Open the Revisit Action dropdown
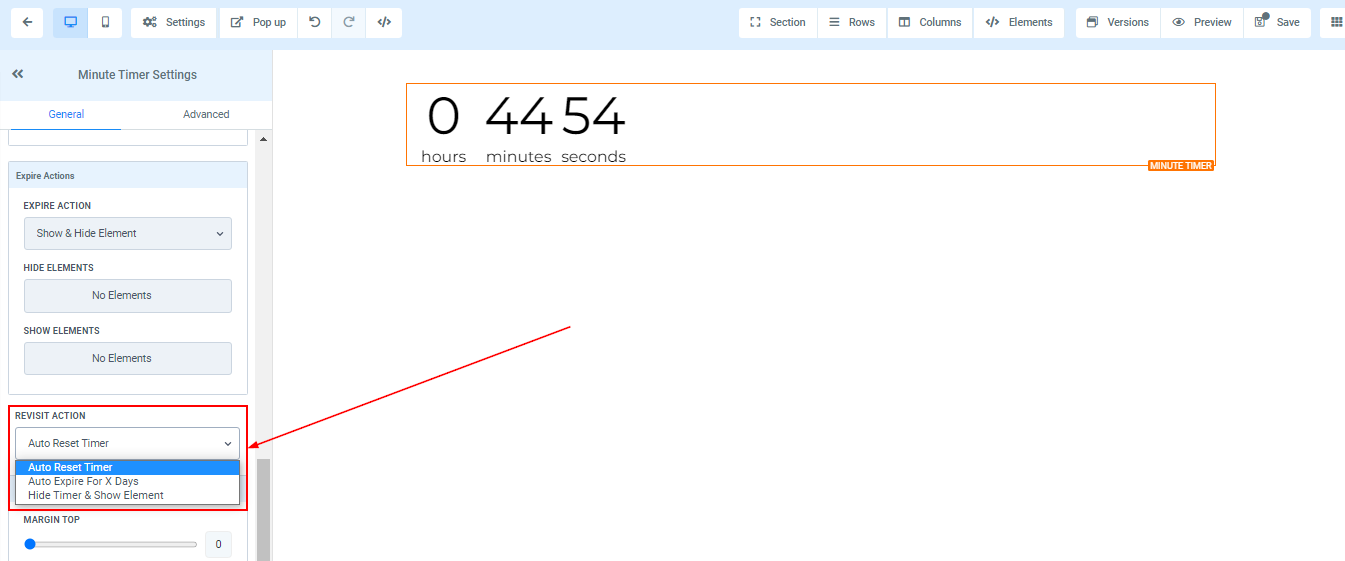The width and height of the screenshot is (1345, 561). click(x=128, y=443)
